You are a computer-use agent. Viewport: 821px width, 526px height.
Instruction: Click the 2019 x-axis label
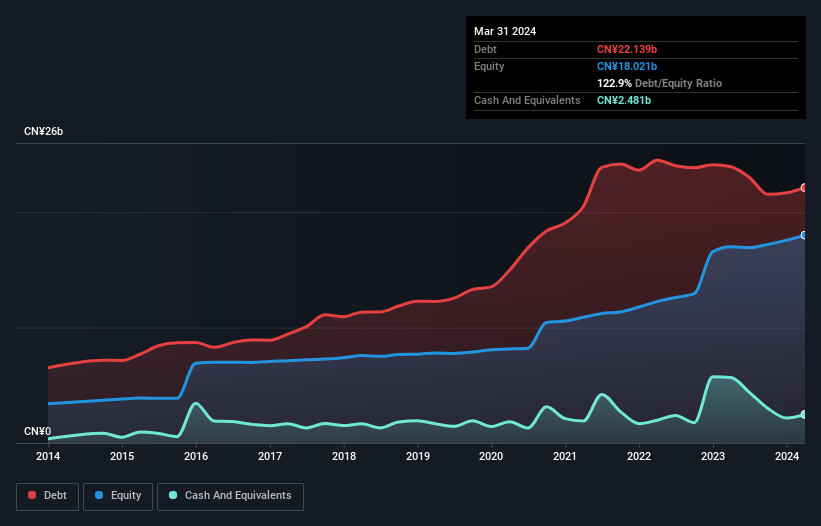pos(418,456)
